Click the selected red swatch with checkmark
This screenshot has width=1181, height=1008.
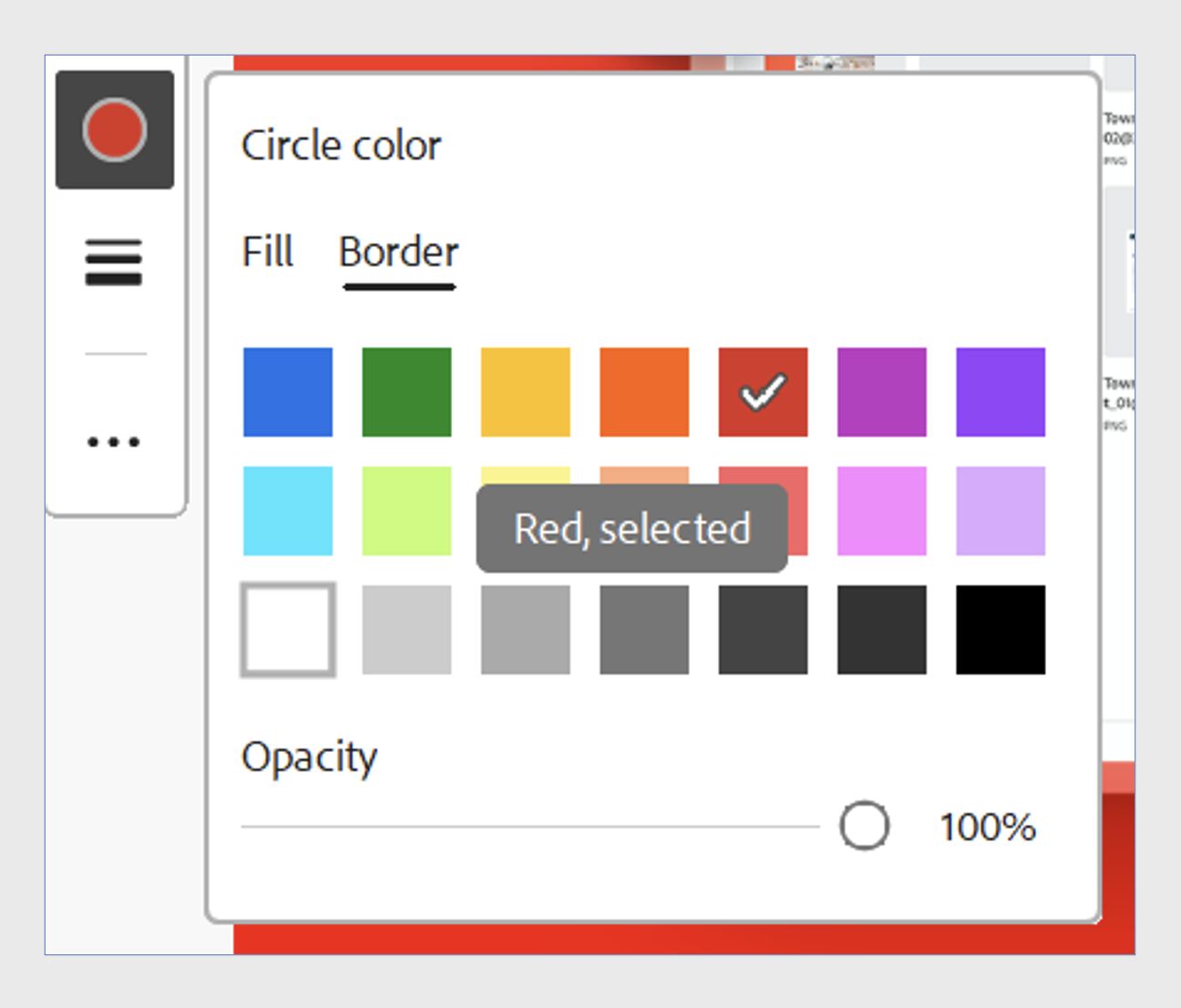tap(763, 392)
